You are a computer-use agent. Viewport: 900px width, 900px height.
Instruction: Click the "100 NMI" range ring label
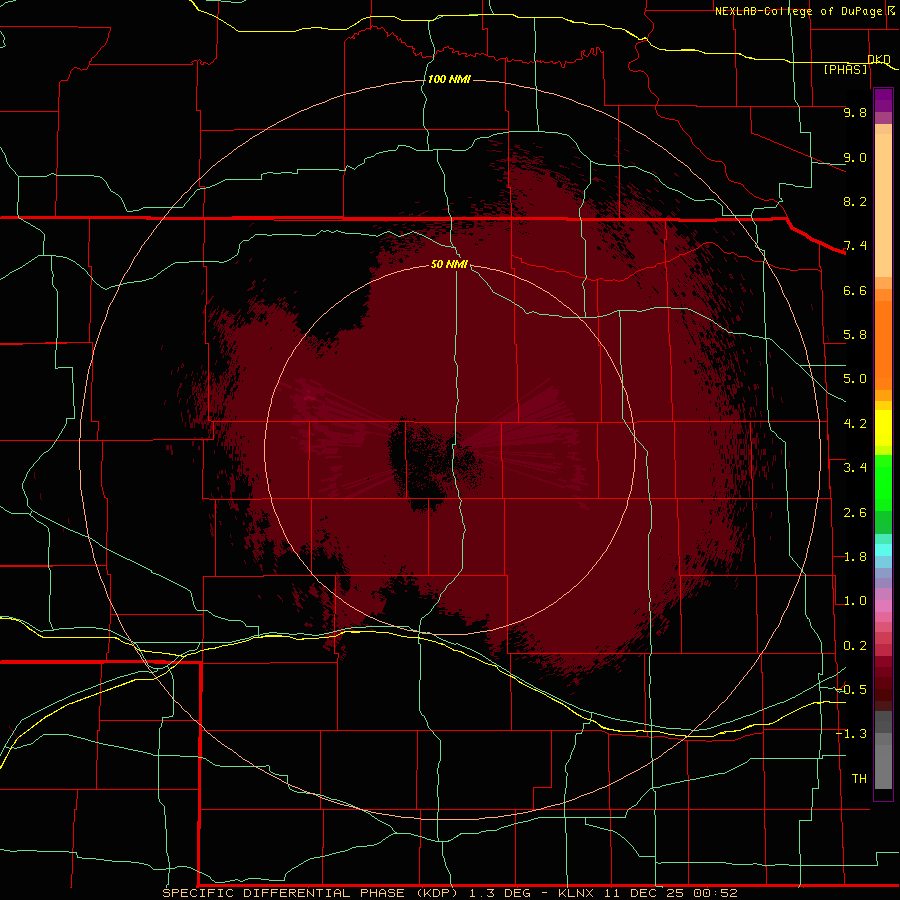click(x=449, y=79)
